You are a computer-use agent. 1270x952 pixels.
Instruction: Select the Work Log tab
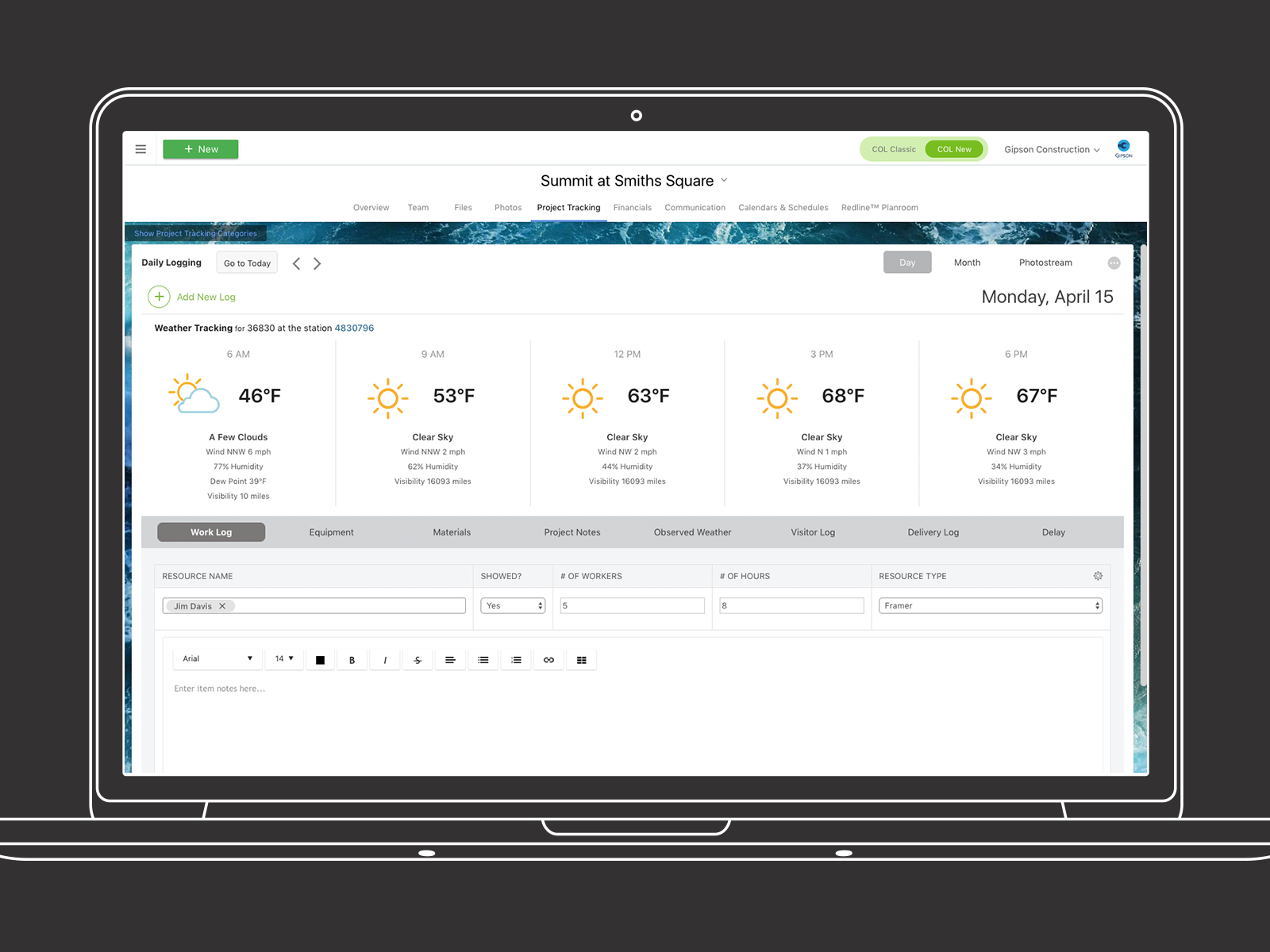211,532
